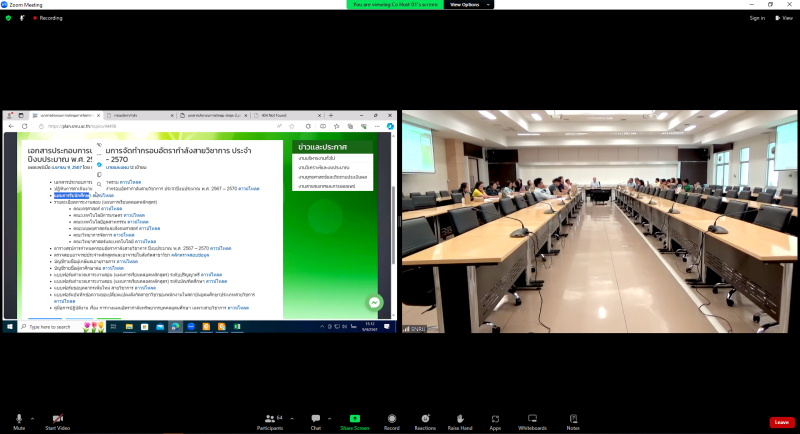This screenshot has height=434, width=800.
Task: Expand audio options arrow beside Mute
Action: [31, 416]
